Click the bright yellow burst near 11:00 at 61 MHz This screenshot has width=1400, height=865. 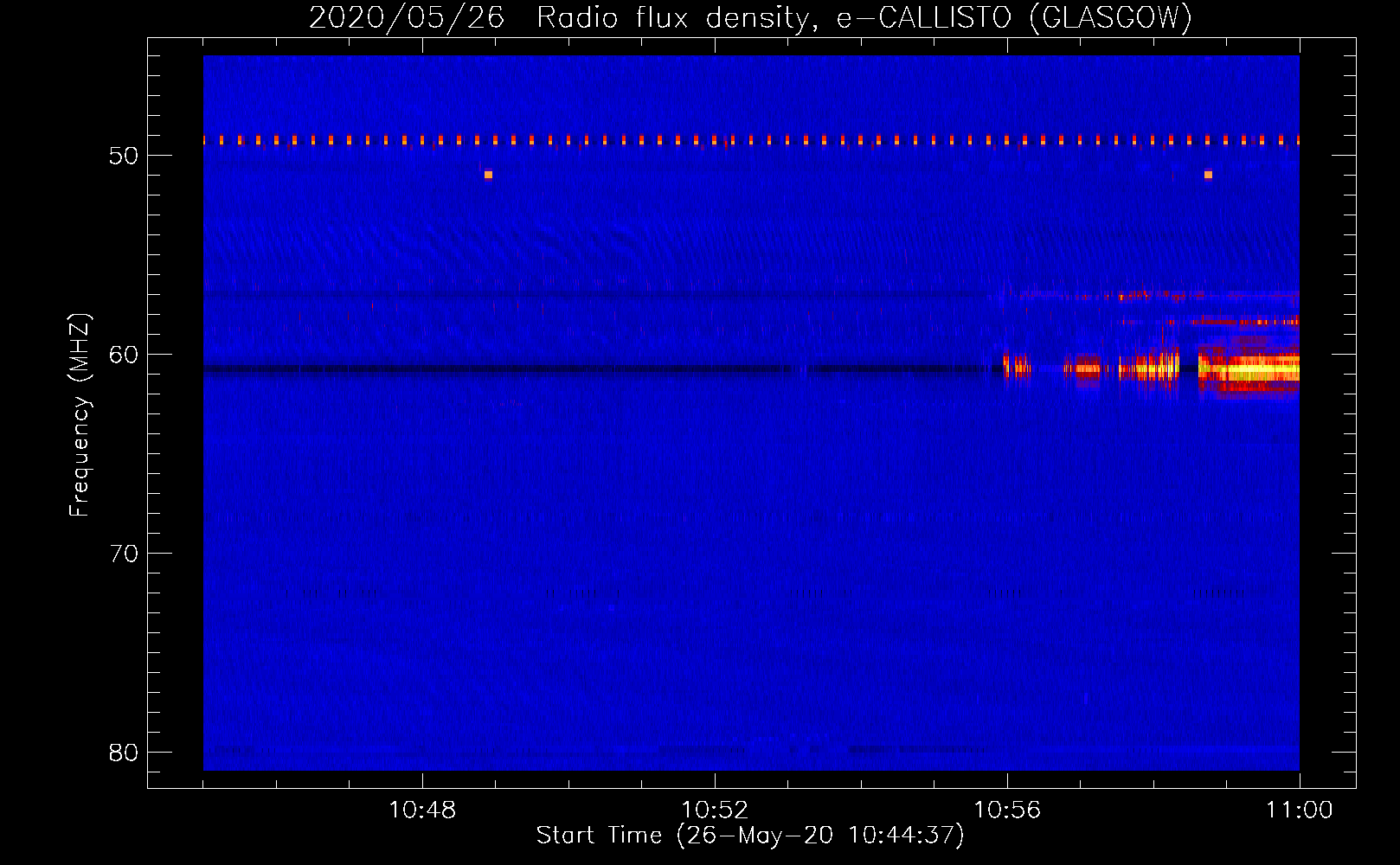click(x=1249, y=370)
